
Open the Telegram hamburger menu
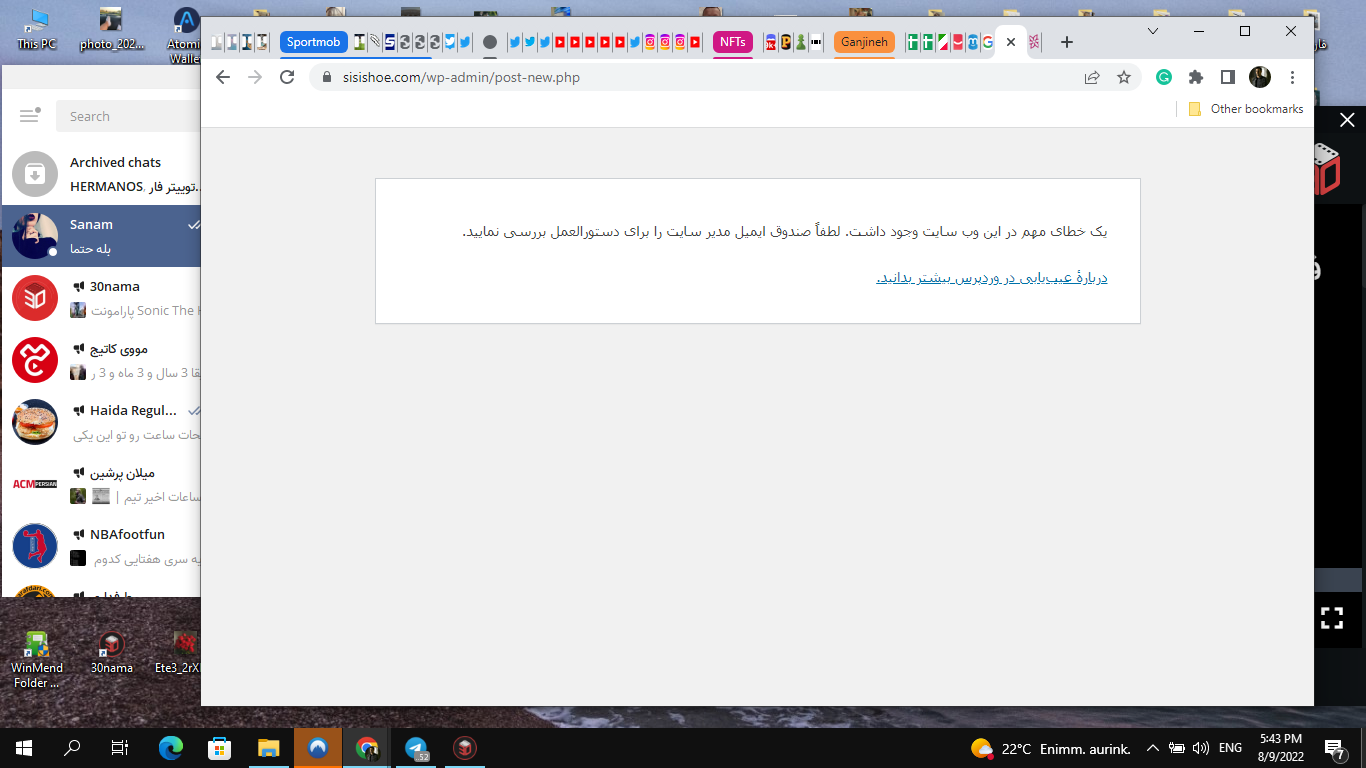30,116
